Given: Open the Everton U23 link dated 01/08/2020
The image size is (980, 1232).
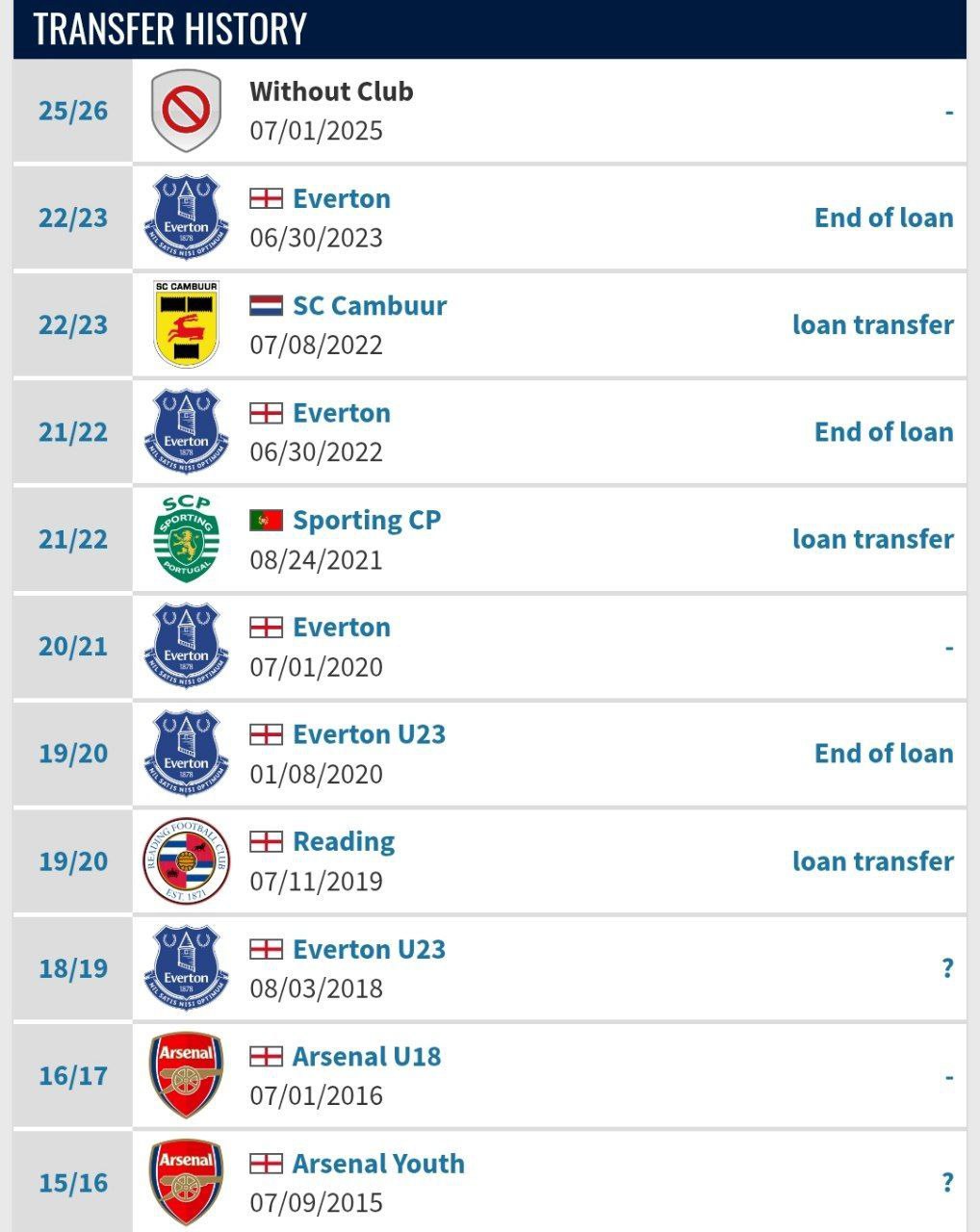Looking at the screenshot, I should [x=370, y=734].
